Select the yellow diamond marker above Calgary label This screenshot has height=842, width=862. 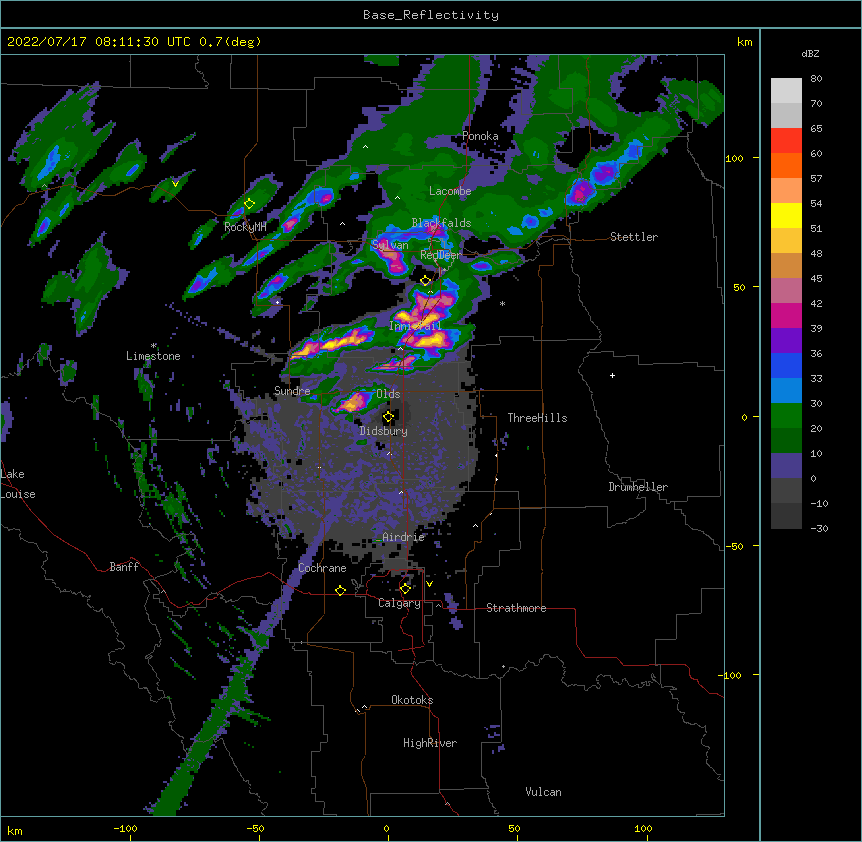[405, 589]
